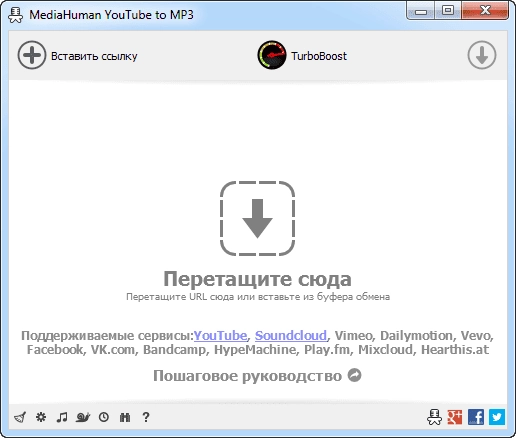Click the MediaHuman app icon in title bar
This screenshot has height=438, width=516.
coord(15,15)
